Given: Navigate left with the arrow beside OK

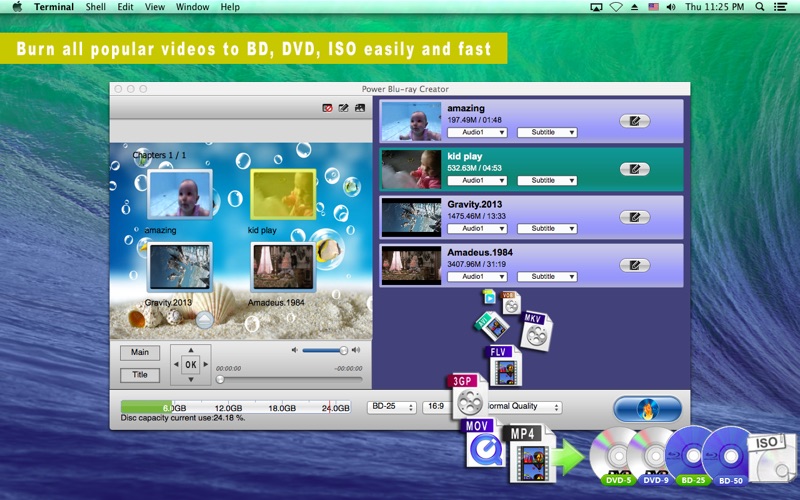Looking at the screenshot, I should pyautogui.click(x=176, y=364).
